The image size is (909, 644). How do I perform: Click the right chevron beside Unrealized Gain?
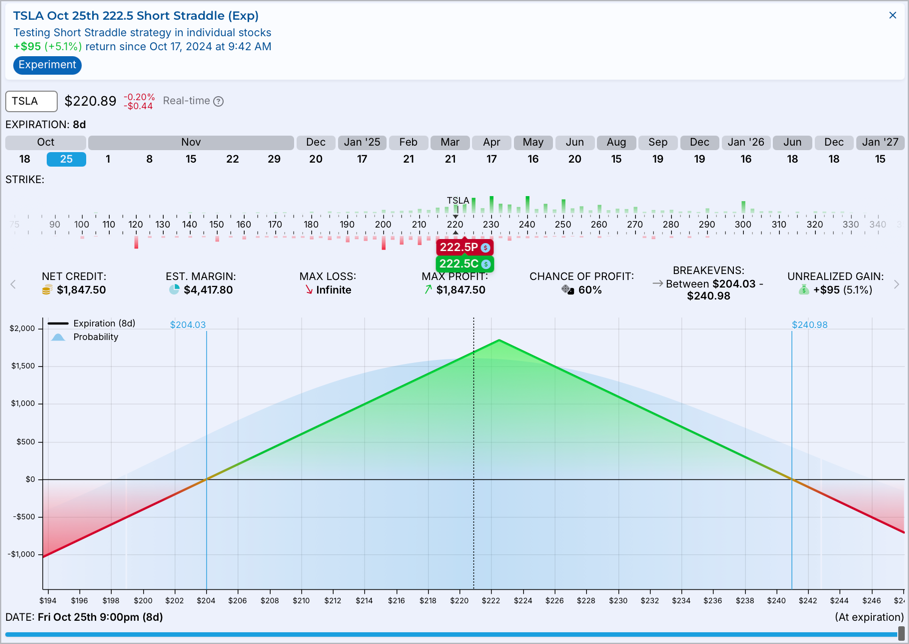[x=897, y=284]
